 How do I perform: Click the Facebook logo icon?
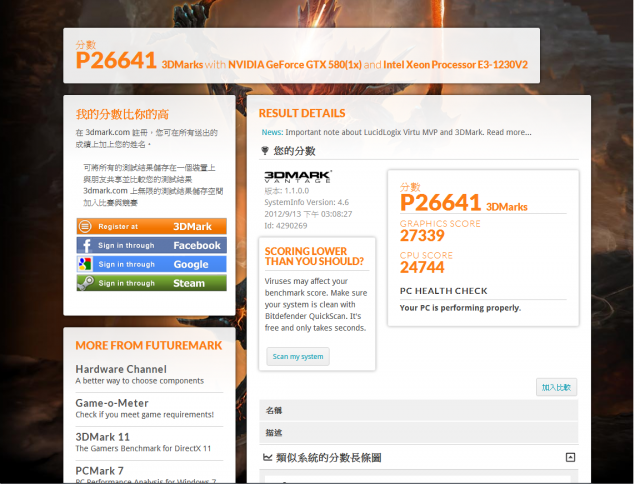tap(86, 245)
